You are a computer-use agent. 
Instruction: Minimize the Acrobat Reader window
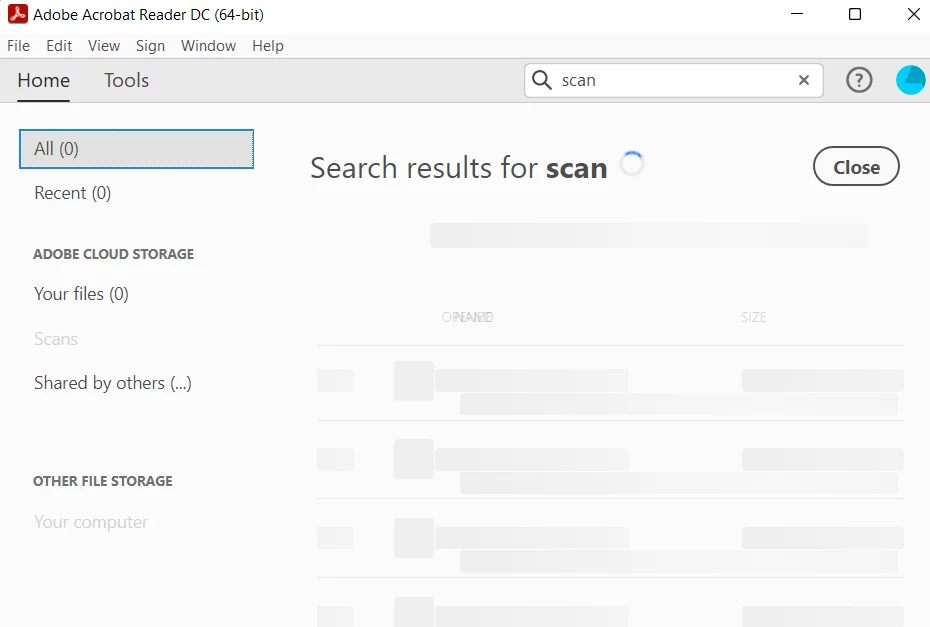[x=797, y=14]
